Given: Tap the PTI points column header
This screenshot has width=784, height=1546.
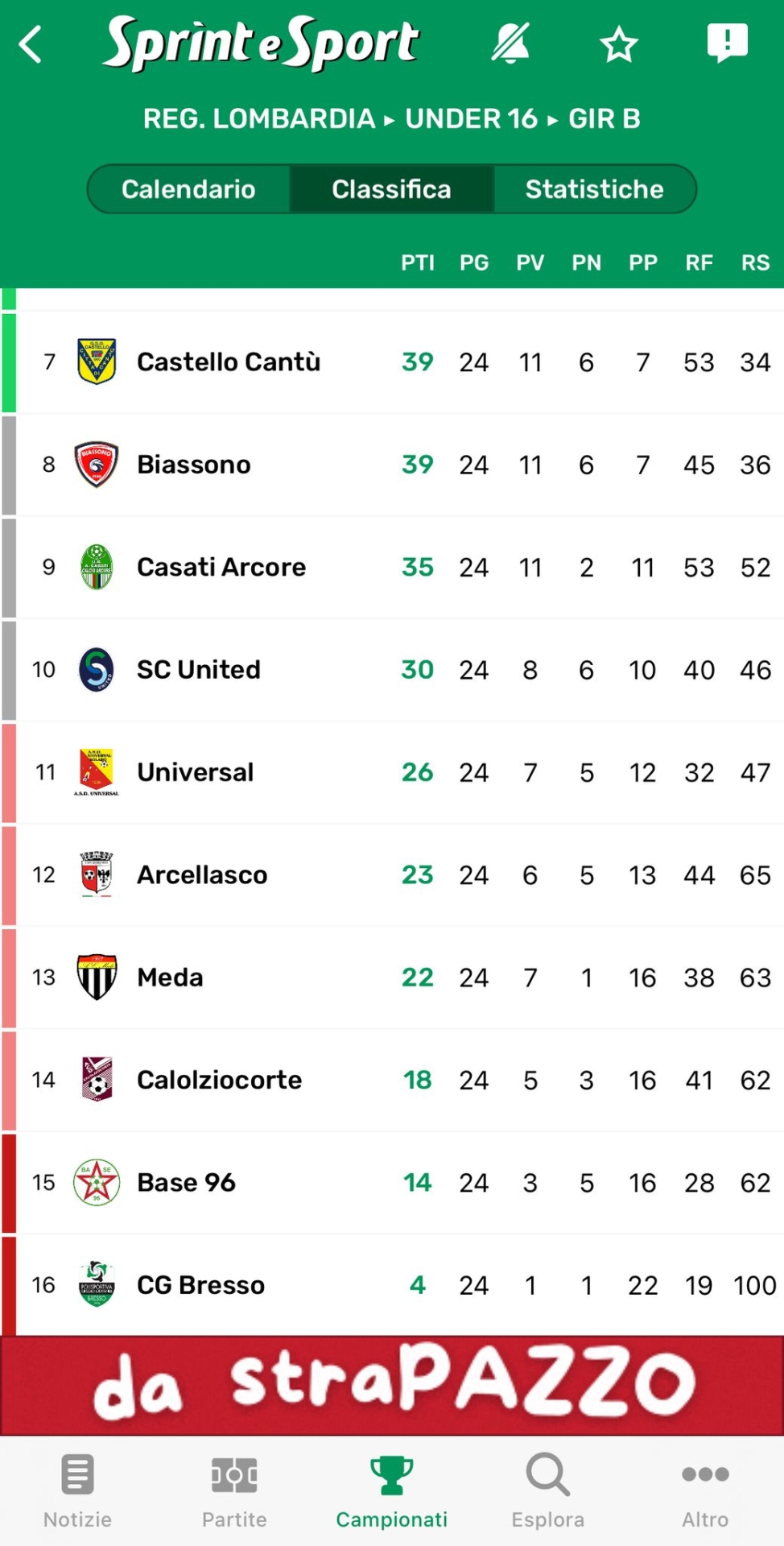Looking at the screenshot, I should click(417, 262).
